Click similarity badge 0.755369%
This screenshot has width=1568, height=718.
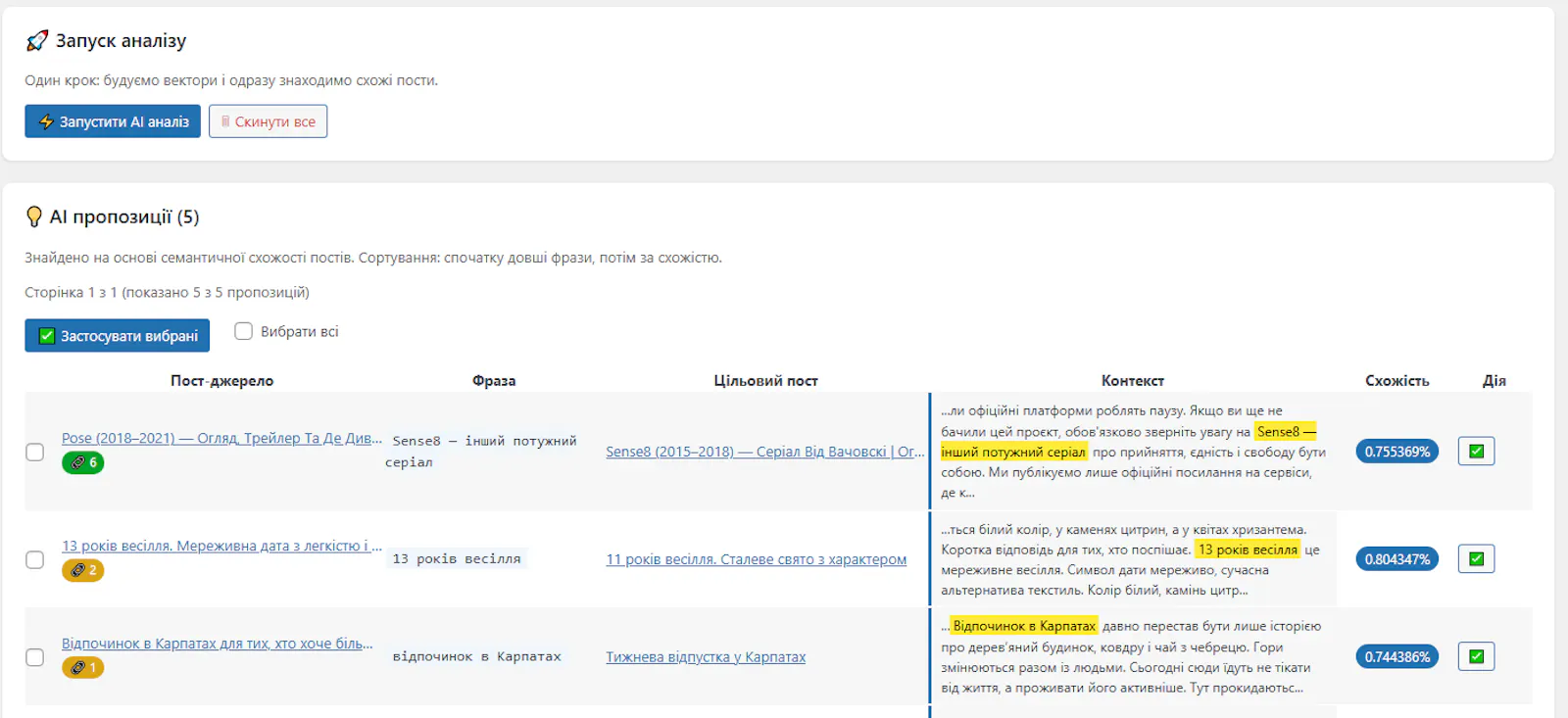(1397, 452)
